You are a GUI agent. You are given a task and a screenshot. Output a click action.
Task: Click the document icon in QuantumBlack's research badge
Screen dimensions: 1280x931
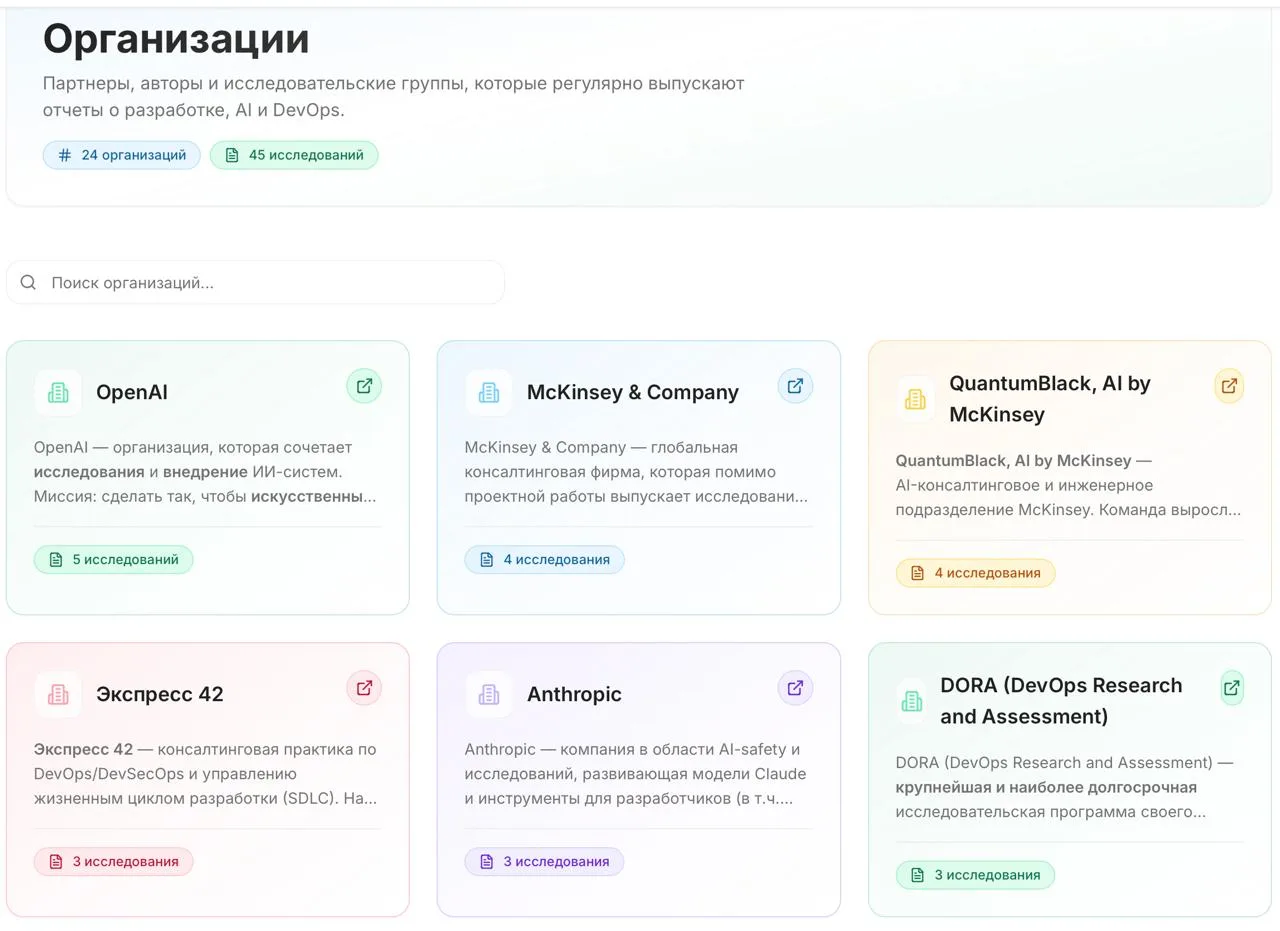click(918, 573)
